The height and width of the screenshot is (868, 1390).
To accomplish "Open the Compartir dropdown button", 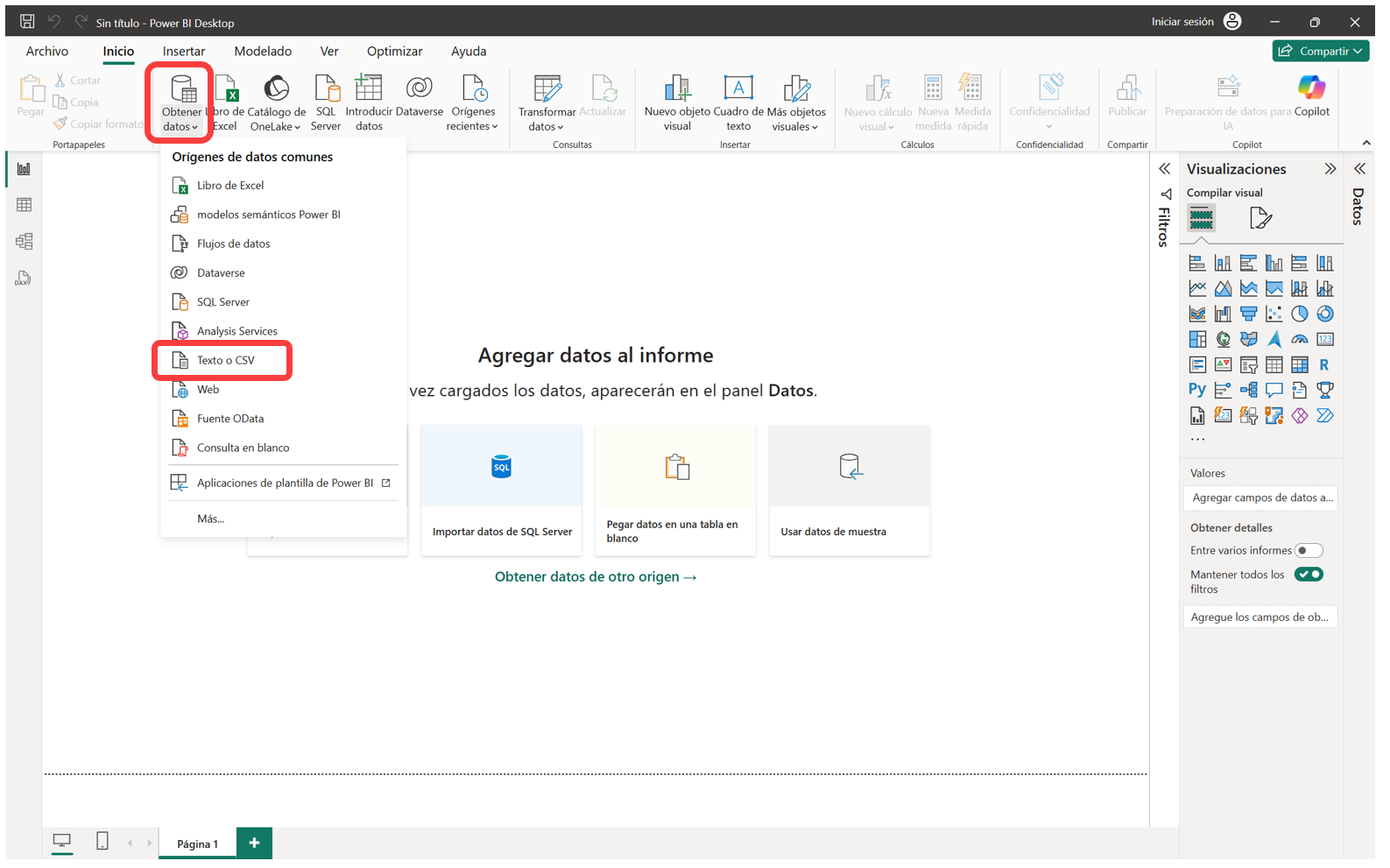I will (x=1321, y=51).
